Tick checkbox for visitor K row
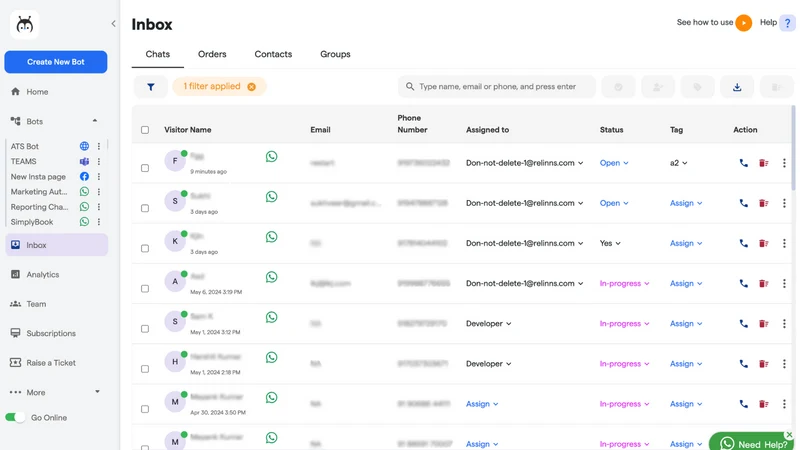800x450 pixels. pyautogui.click(x=145, y=248)
